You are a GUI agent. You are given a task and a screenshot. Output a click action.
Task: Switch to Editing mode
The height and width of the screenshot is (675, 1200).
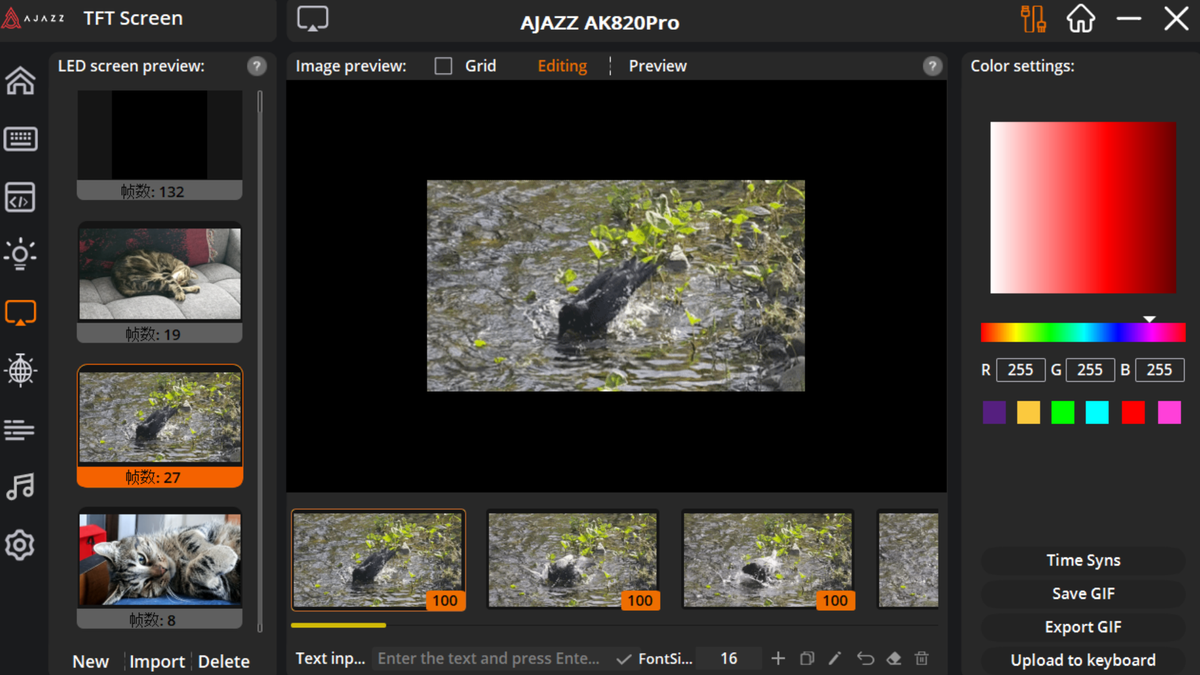[562, 66]
